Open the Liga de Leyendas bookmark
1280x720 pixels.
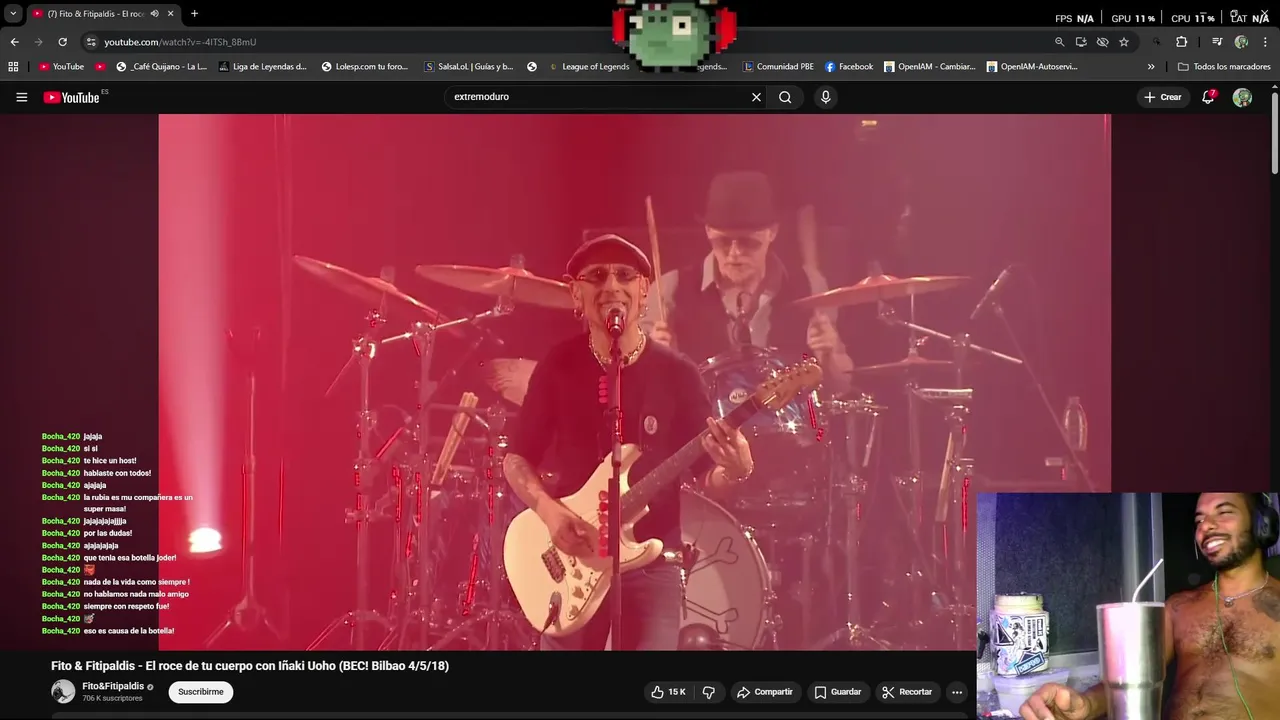[263, 67]
